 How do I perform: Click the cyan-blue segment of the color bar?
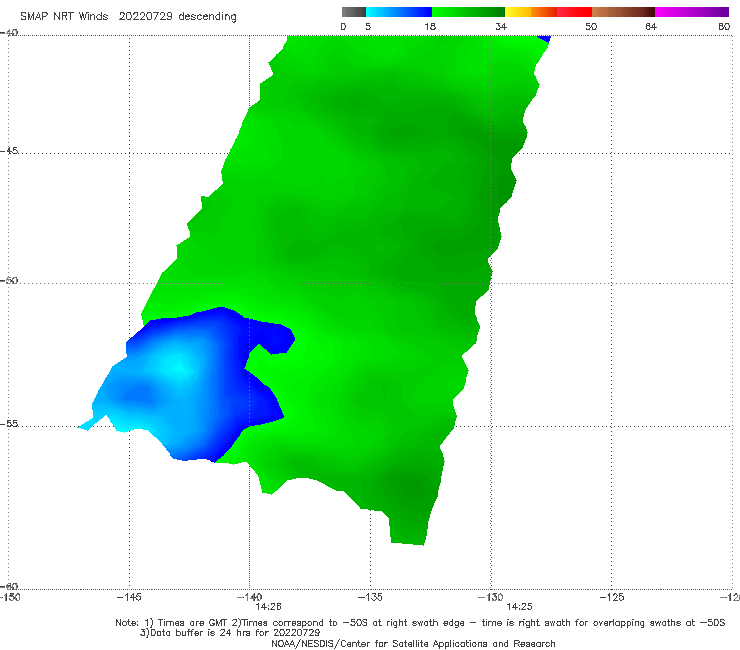click(399, 12)
